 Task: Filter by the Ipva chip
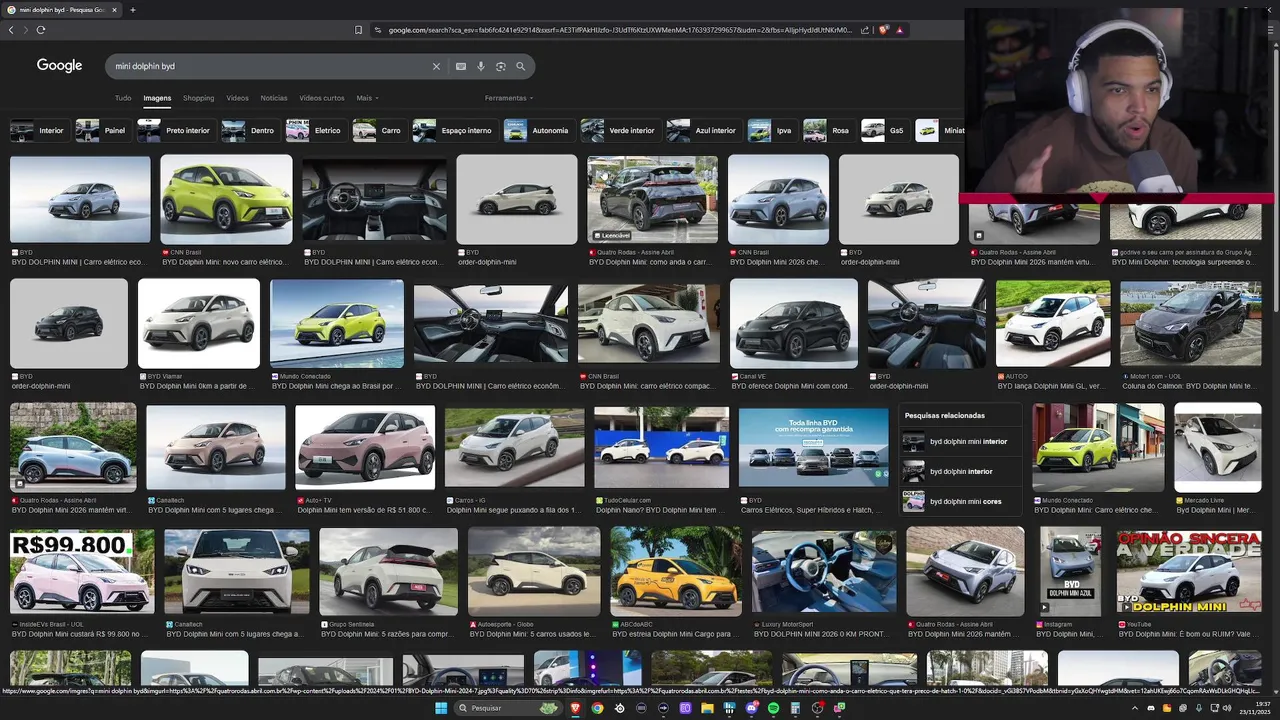771,130
